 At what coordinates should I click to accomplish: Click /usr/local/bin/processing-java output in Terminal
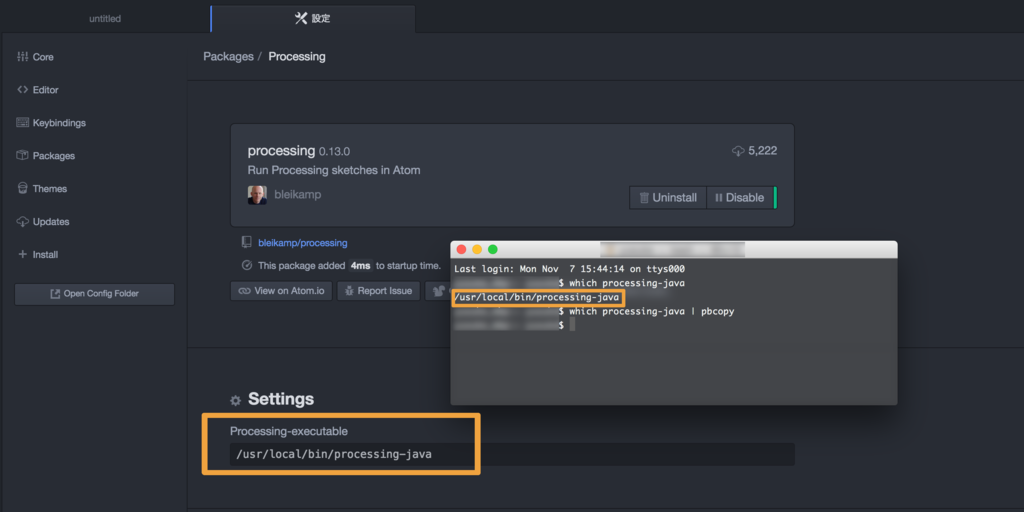tap(537, 298)
